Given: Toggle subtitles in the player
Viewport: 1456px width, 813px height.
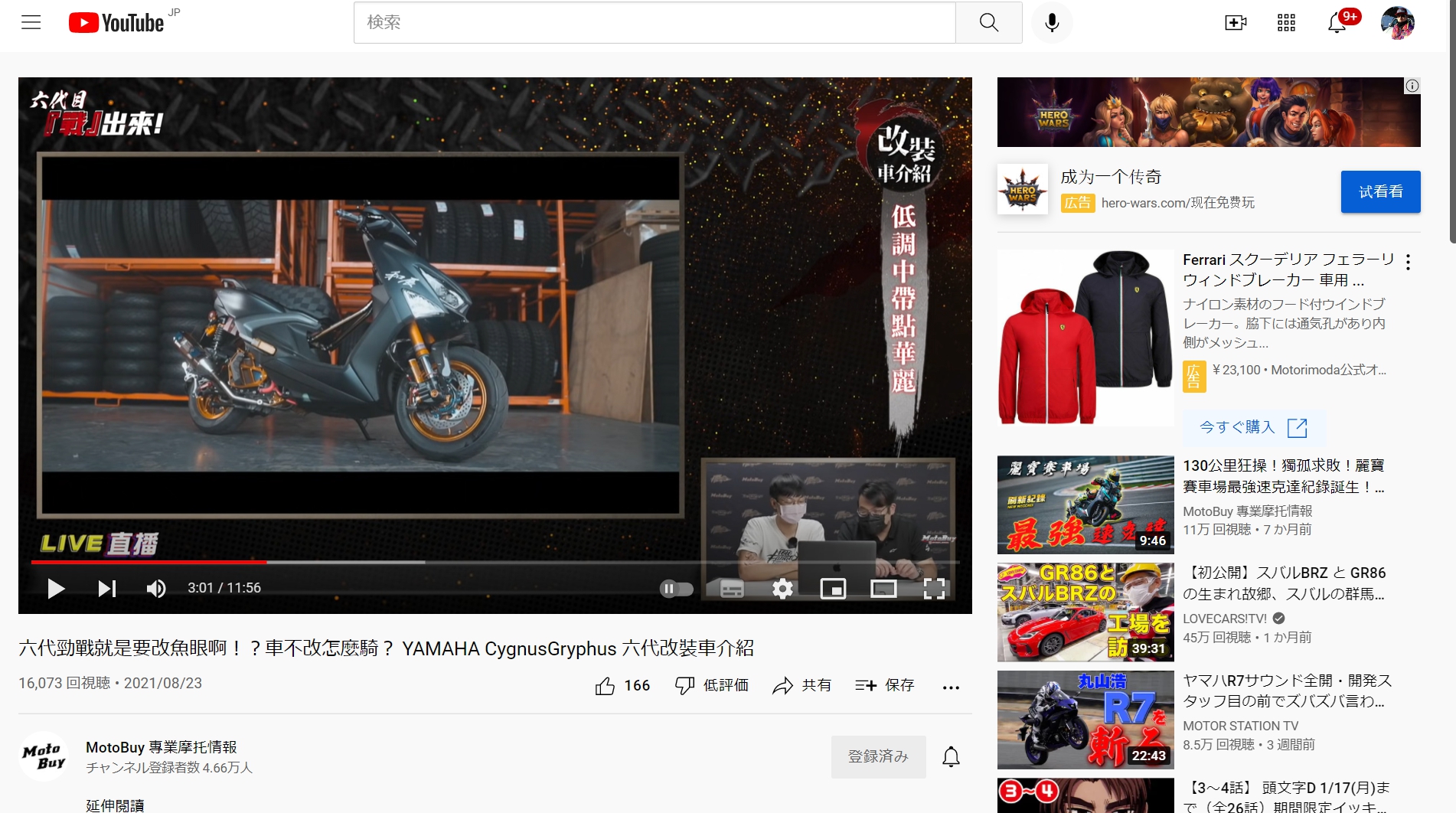Looking at the screenshot, I should [732, 588].
